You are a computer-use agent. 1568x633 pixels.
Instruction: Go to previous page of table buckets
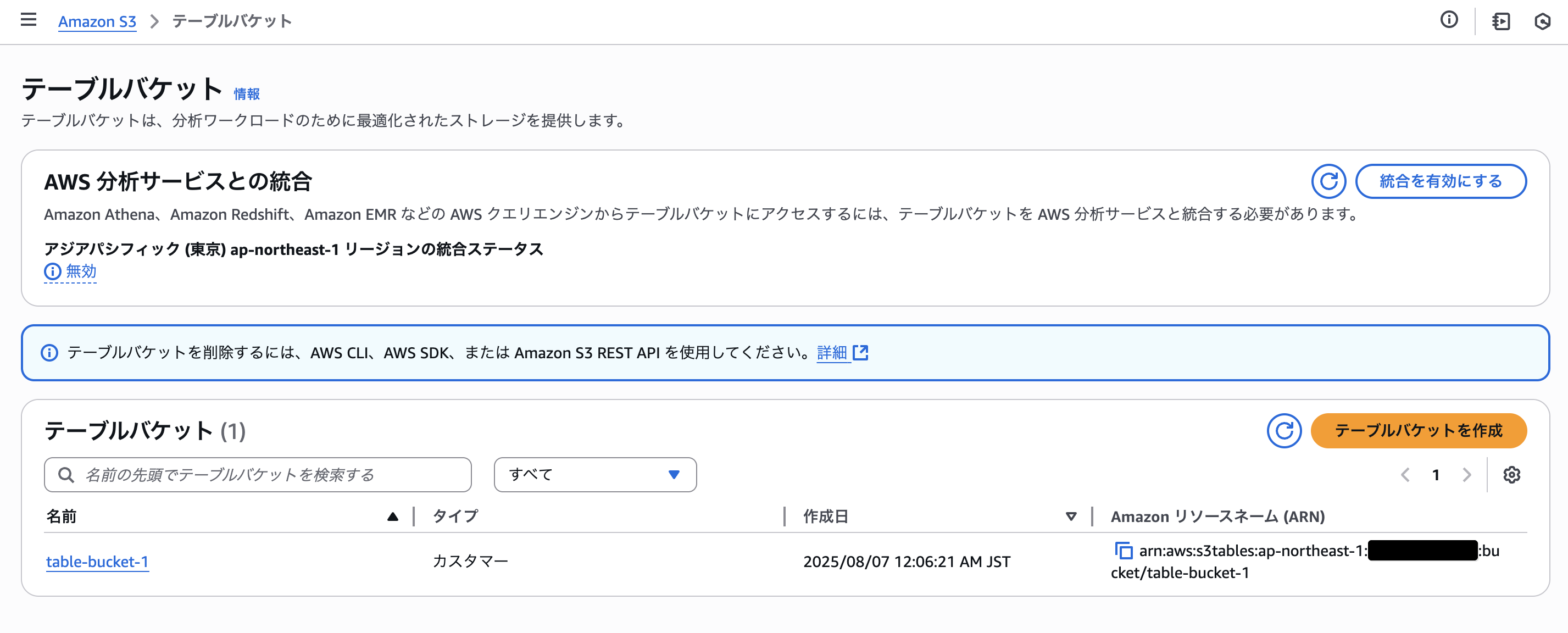coord(1405,475)
